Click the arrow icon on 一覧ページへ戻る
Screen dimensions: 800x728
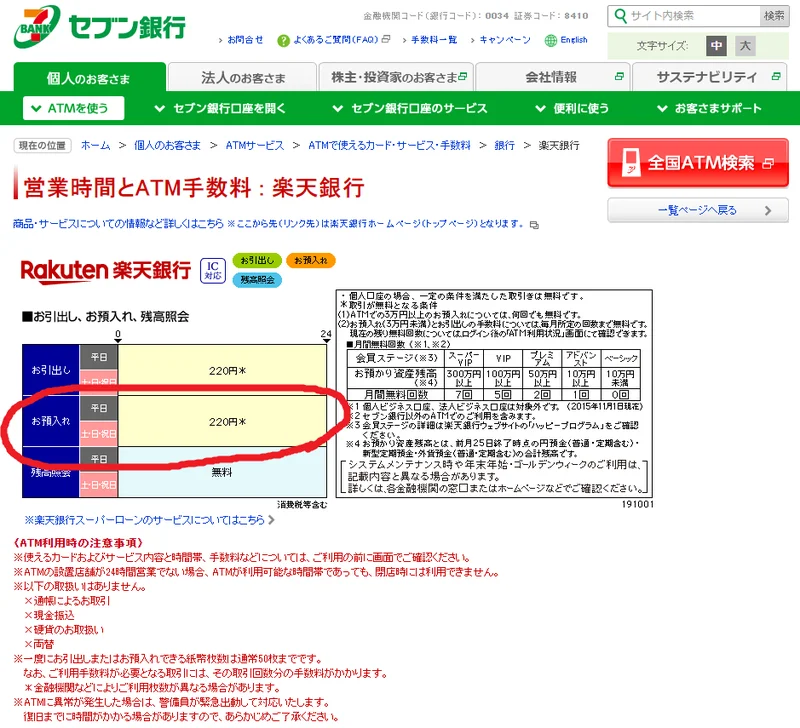pyautogui.click(x=768, y=211)
